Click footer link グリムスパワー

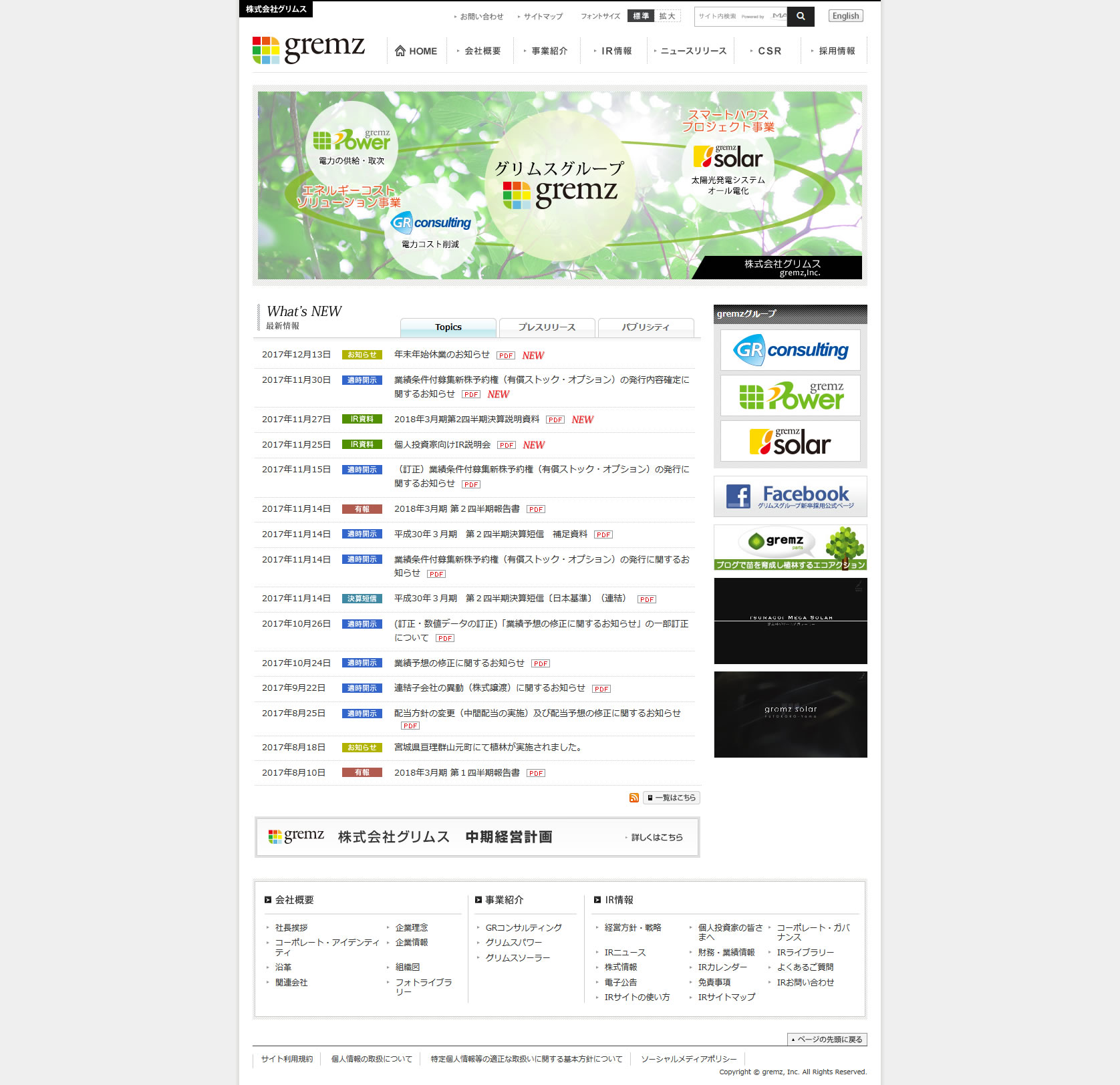[513, 943]
